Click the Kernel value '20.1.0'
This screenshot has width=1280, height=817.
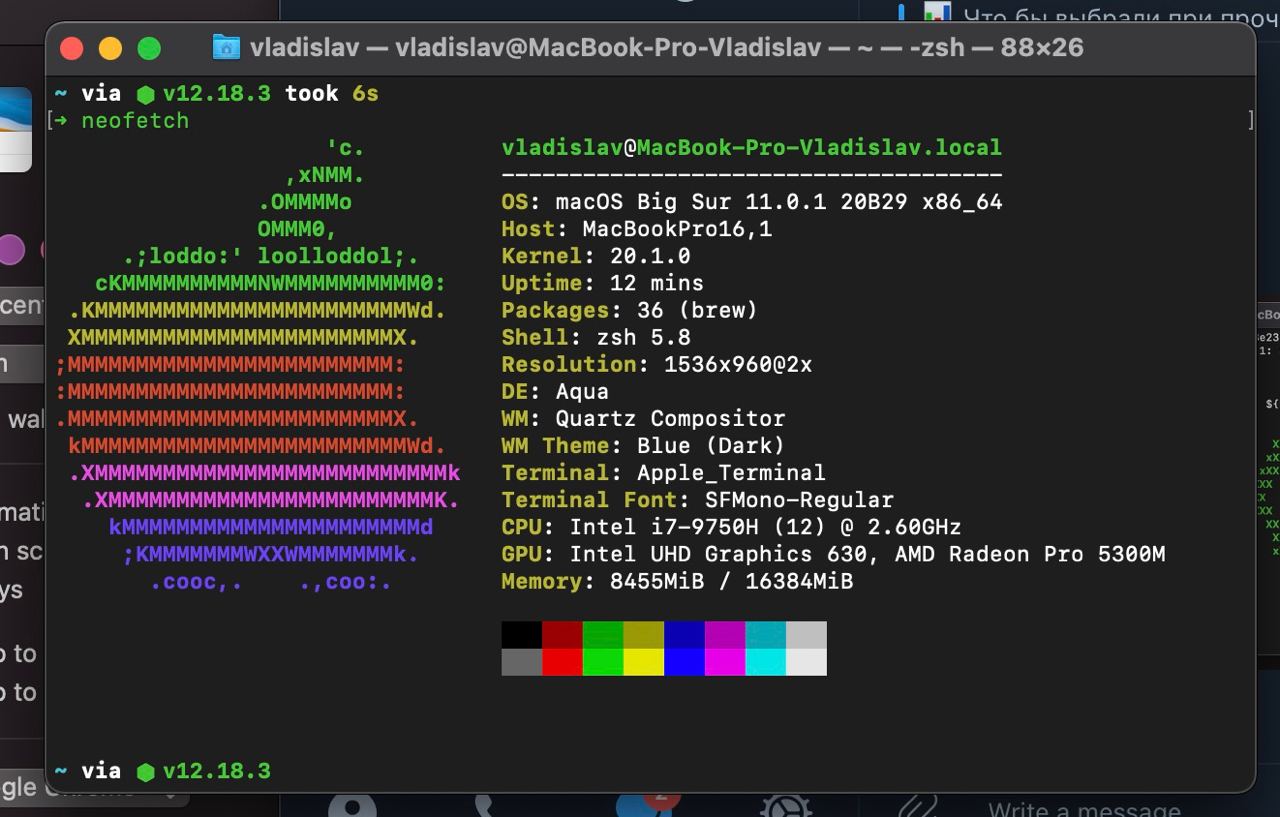coord(650,256)
